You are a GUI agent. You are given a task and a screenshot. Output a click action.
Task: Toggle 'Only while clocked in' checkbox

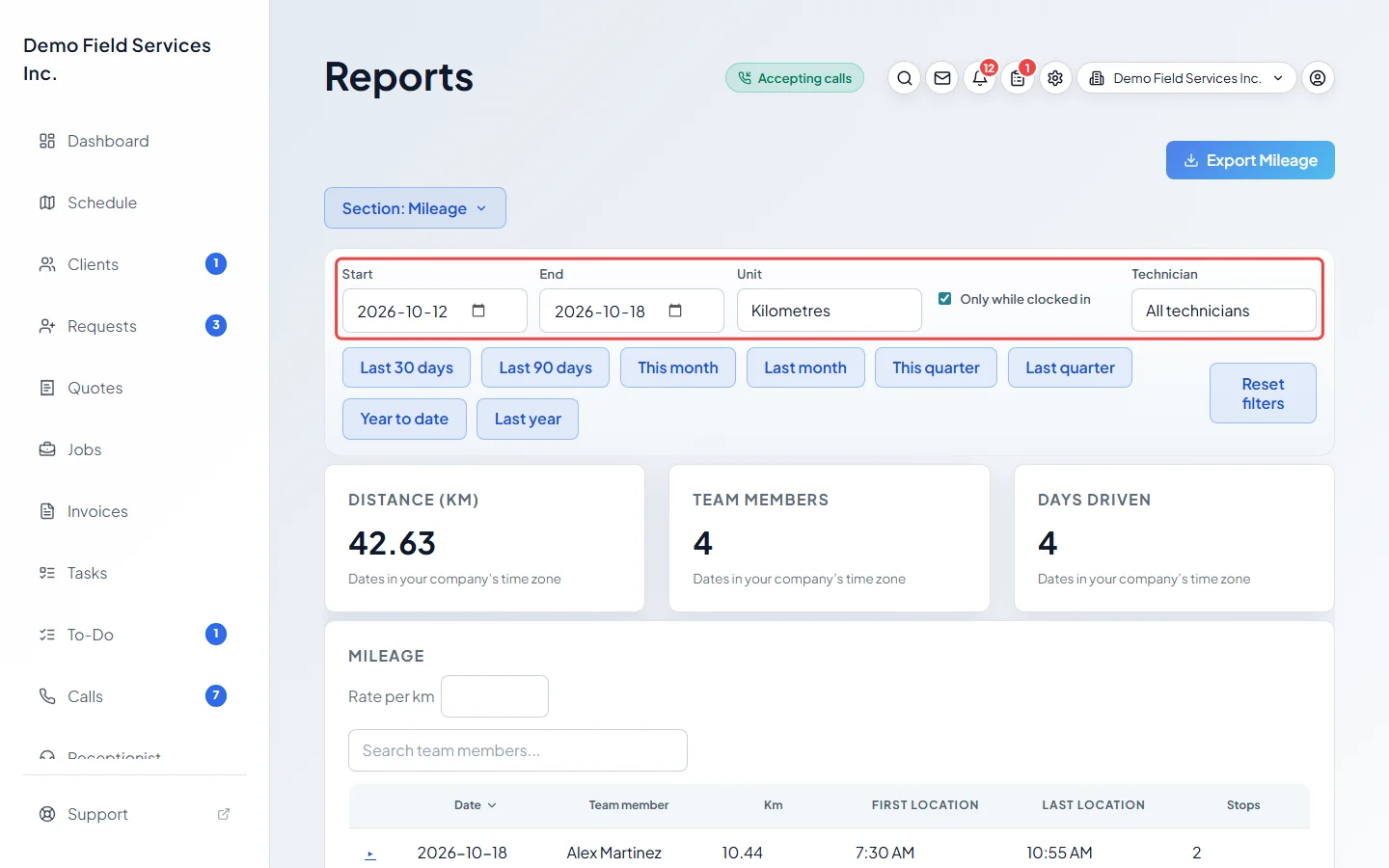(945, 299)
